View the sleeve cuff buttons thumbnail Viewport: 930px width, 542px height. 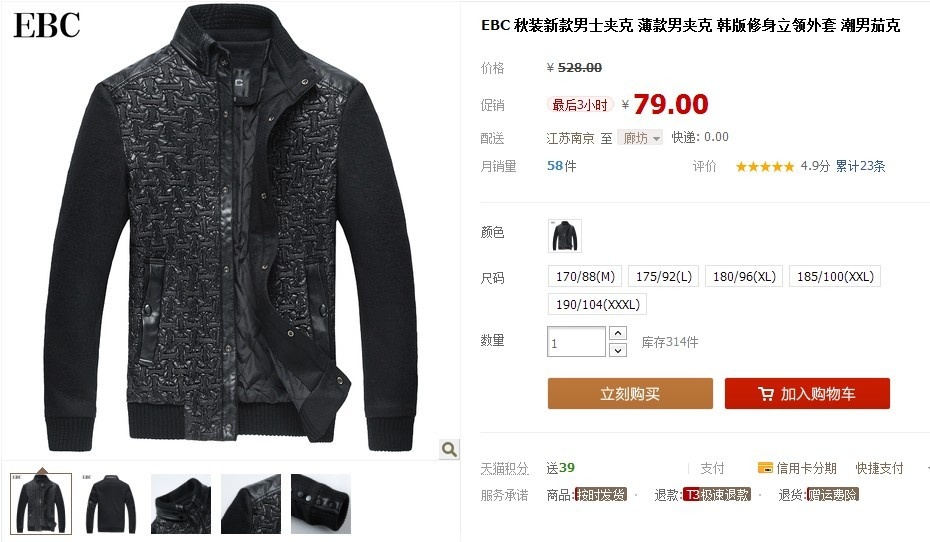point(321,504)
